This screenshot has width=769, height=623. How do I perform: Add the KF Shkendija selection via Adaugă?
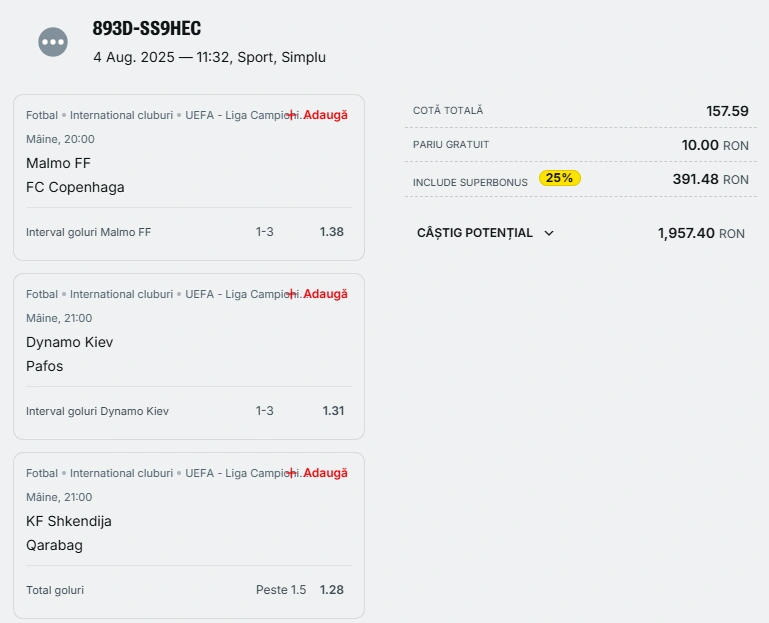326,473
